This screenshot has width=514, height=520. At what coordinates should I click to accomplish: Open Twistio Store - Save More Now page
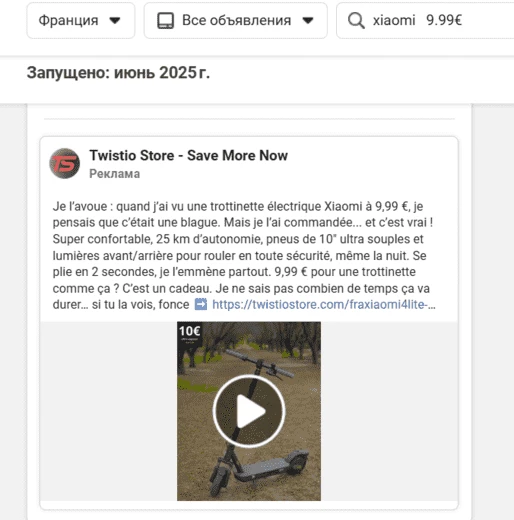pyautogui.click(x=188, y=155)
